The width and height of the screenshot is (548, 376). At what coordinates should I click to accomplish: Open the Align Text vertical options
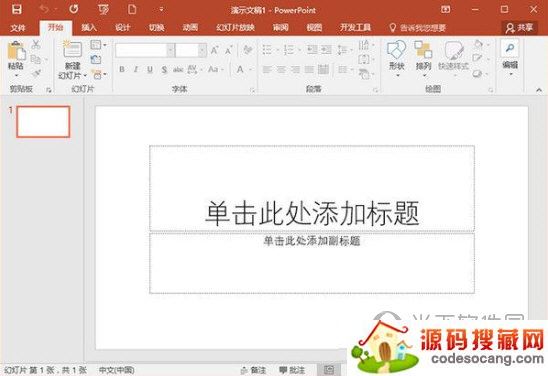click(366, 59)
